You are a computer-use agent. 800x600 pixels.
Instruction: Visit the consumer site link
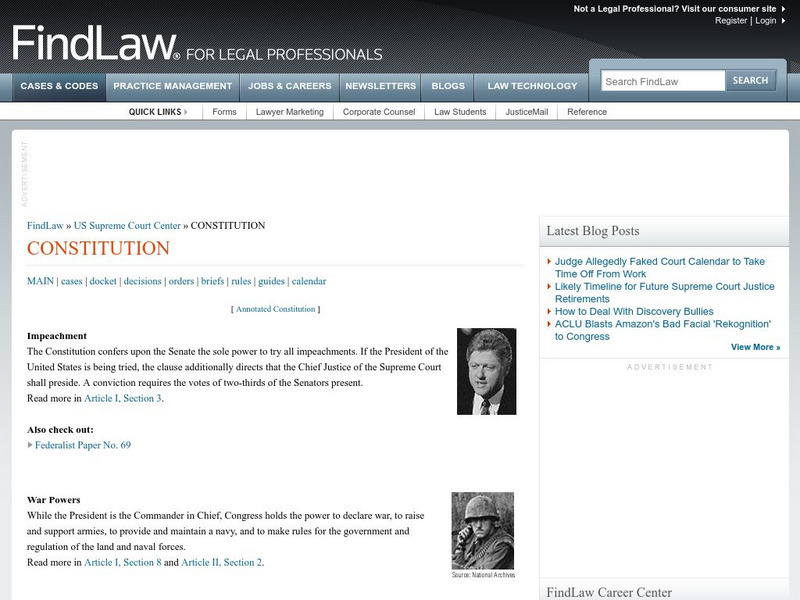674,9
